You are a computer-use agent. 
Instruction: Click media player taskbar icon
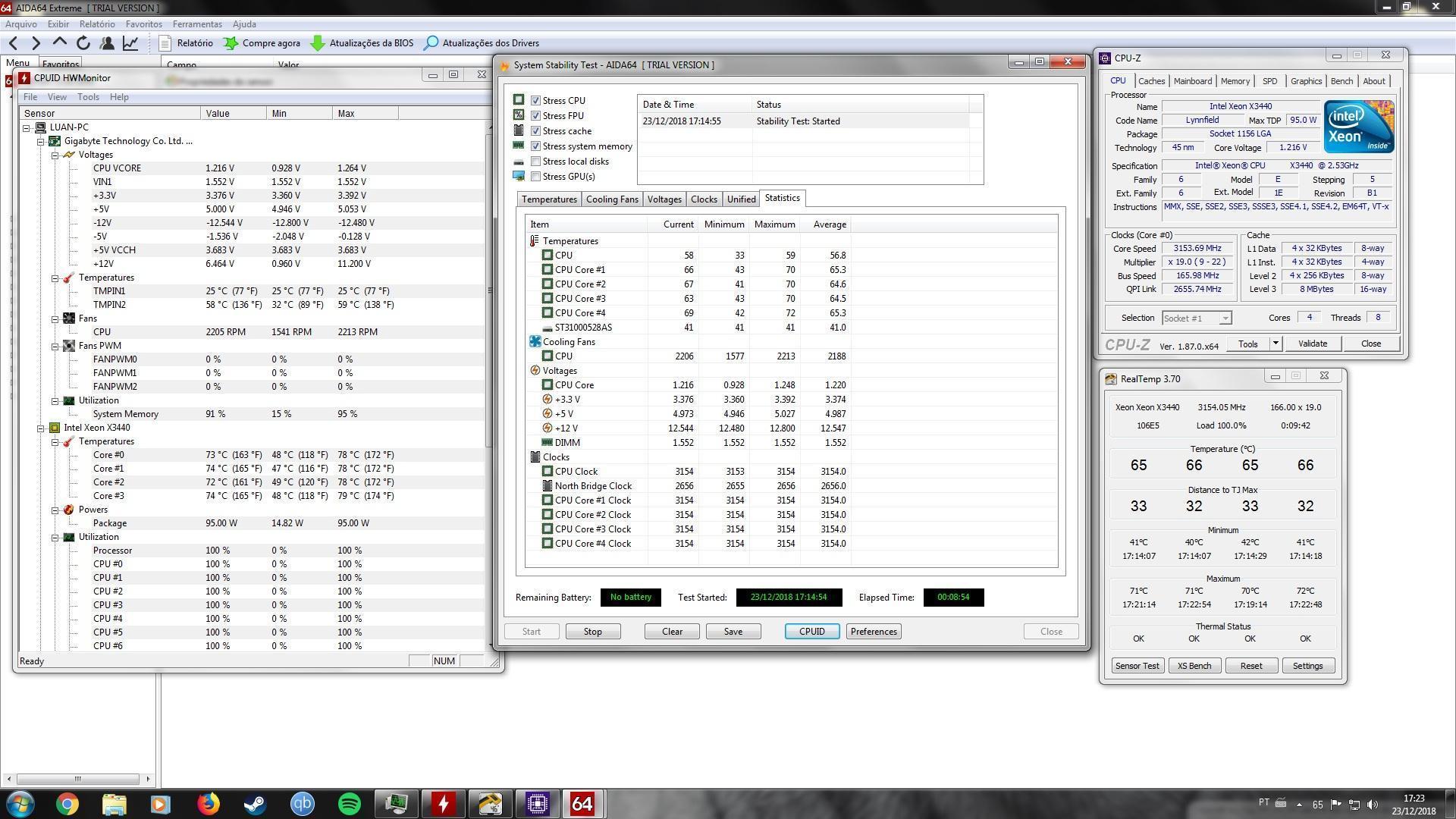point(161,804)
